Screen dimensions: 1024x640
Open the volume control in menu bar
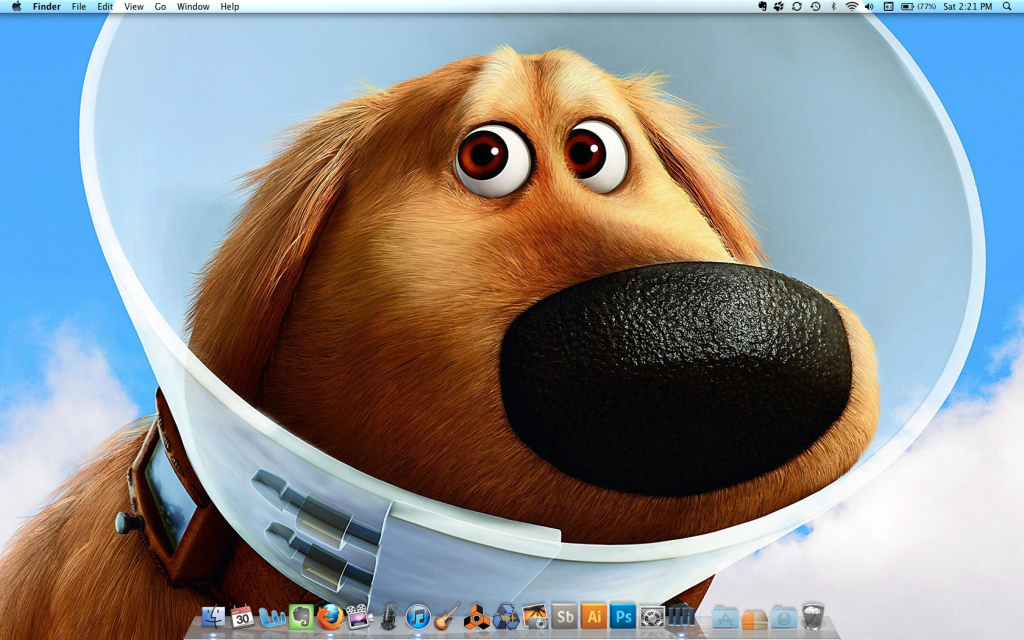(869, 7)
